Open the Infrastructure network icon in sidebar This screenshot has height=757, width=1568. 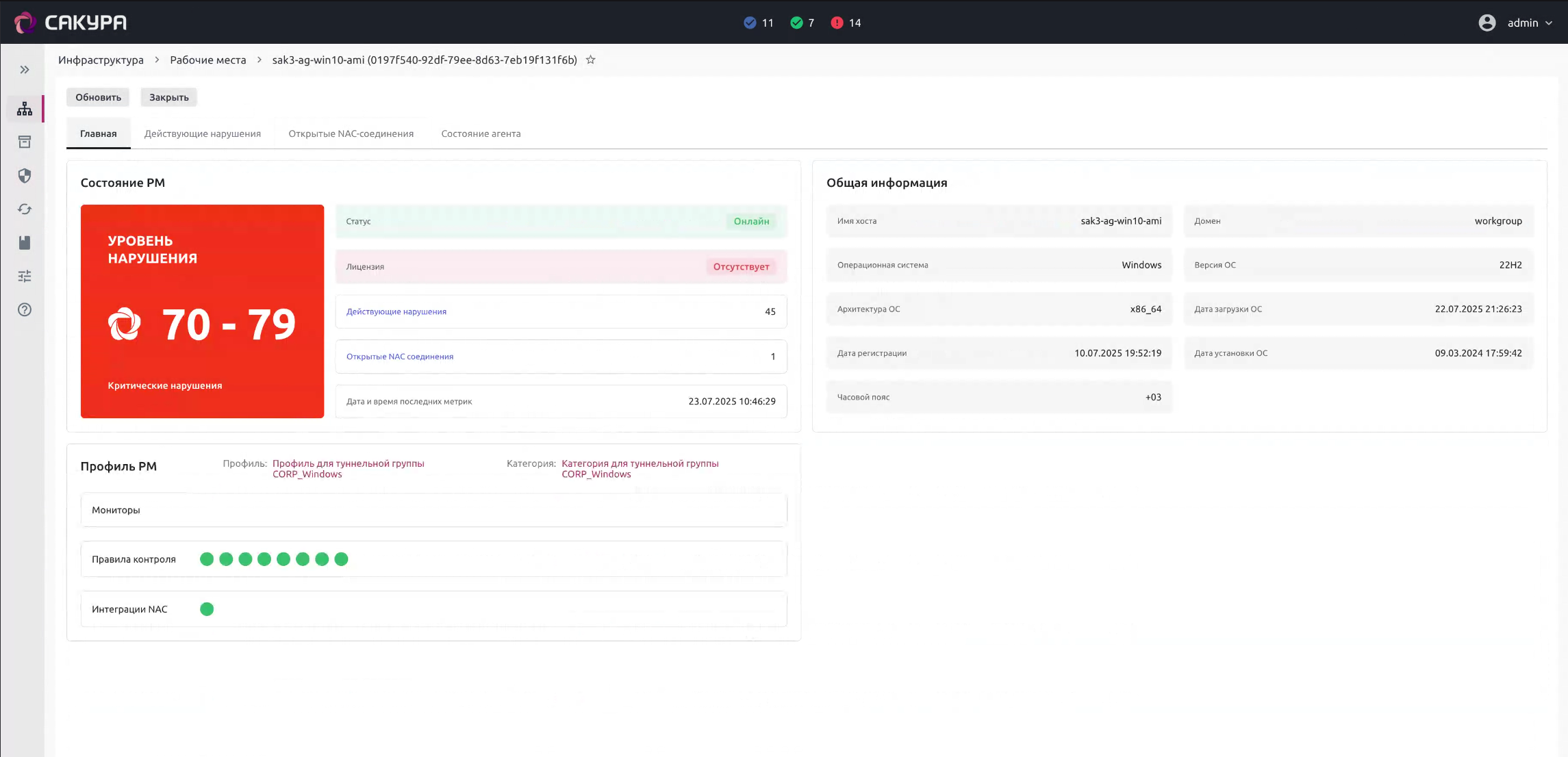25,109
